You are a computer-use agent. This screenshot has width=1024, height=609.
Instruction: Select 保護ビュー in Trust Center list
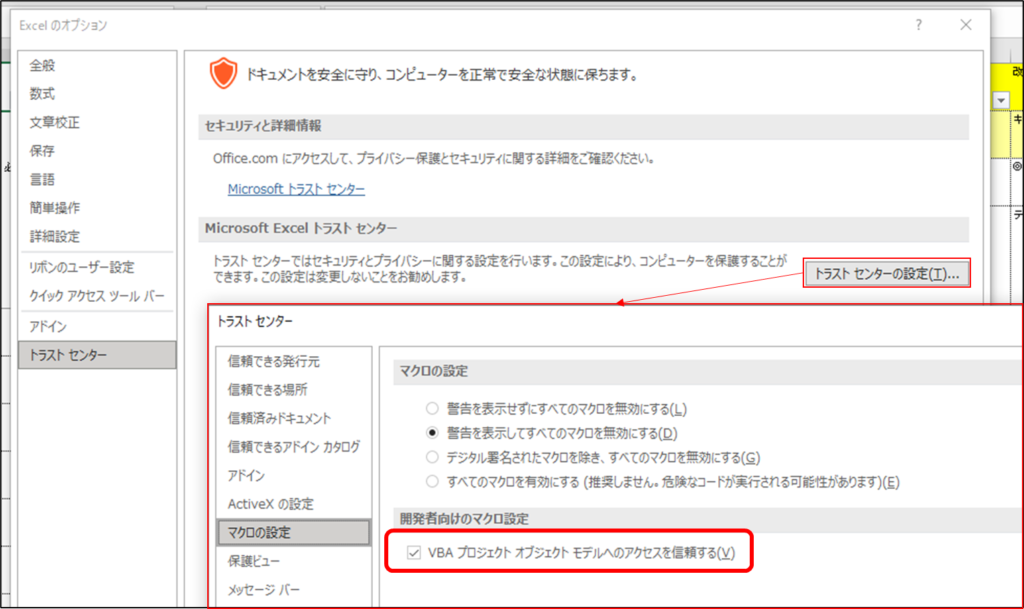(x=254, y=561)
